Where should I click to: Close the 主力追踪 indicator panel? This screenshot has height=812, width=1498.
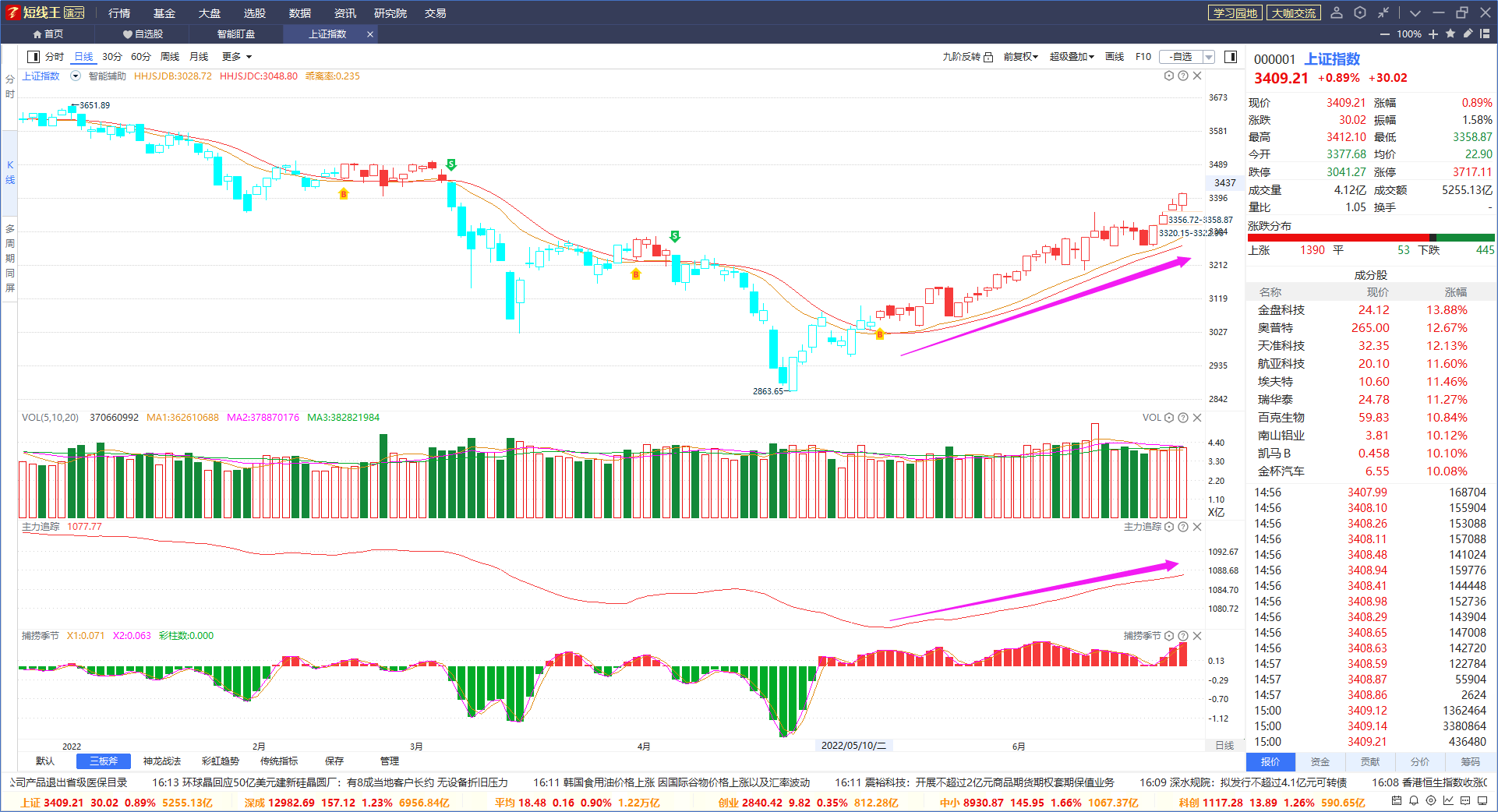(1197, 527)
